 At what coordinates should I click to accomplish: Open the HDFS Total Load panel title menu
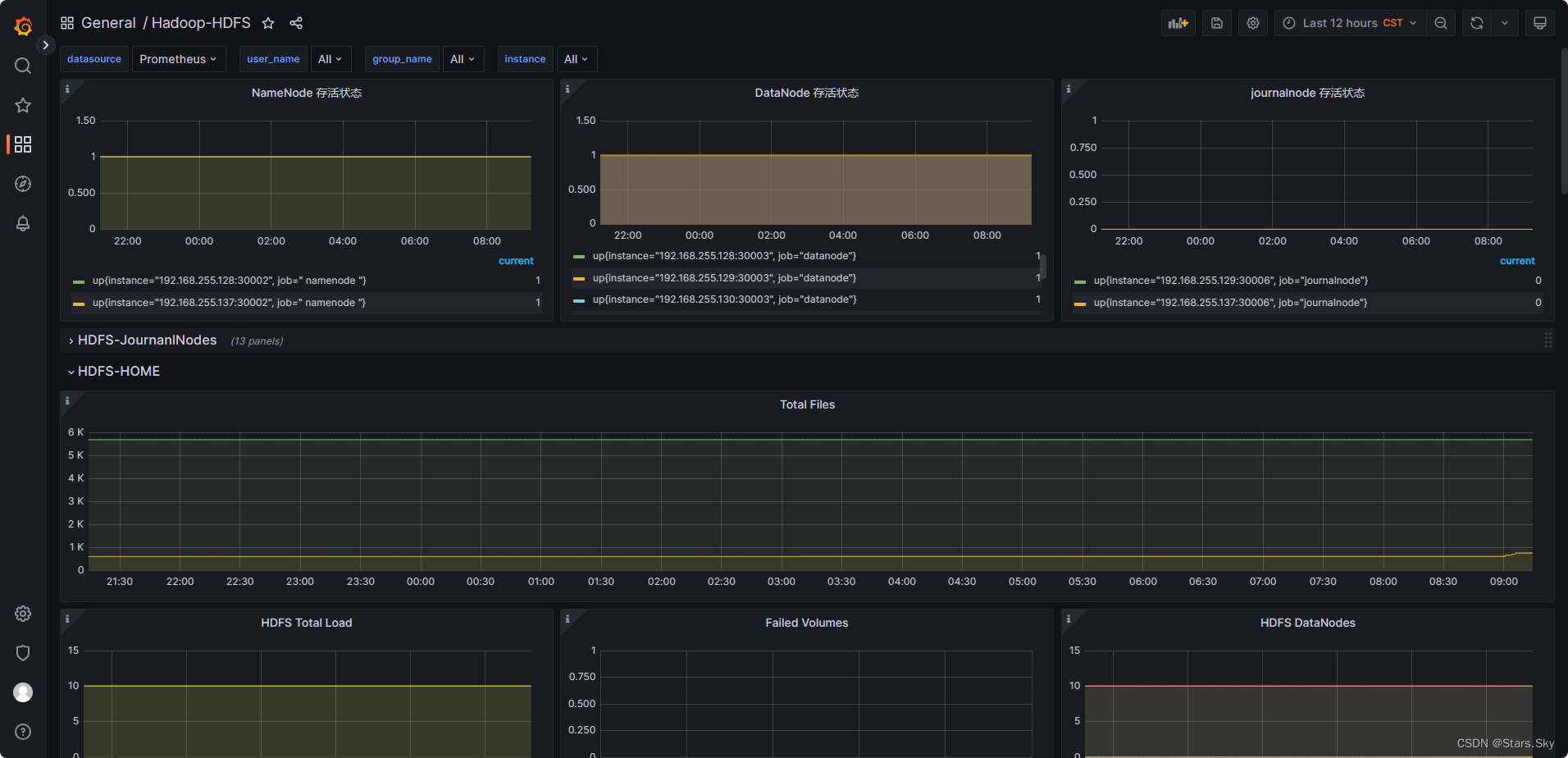click(307, 623)
